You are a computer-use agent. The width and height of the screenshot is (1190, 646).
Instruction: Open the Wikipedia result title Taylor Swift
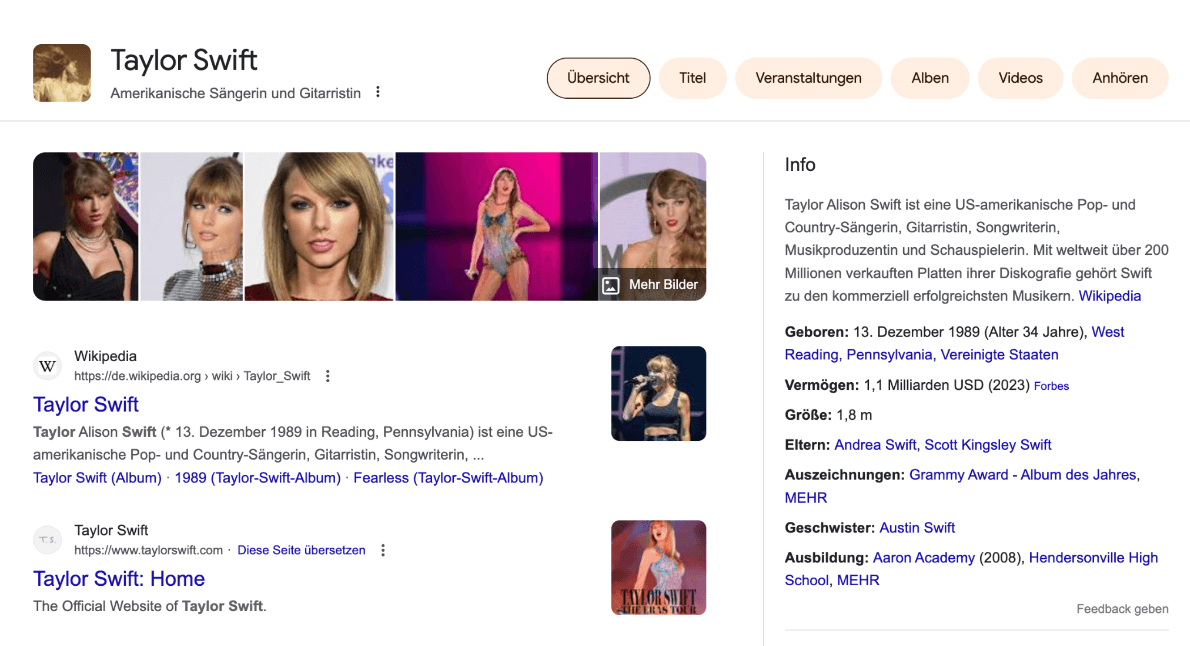(86, 405)
